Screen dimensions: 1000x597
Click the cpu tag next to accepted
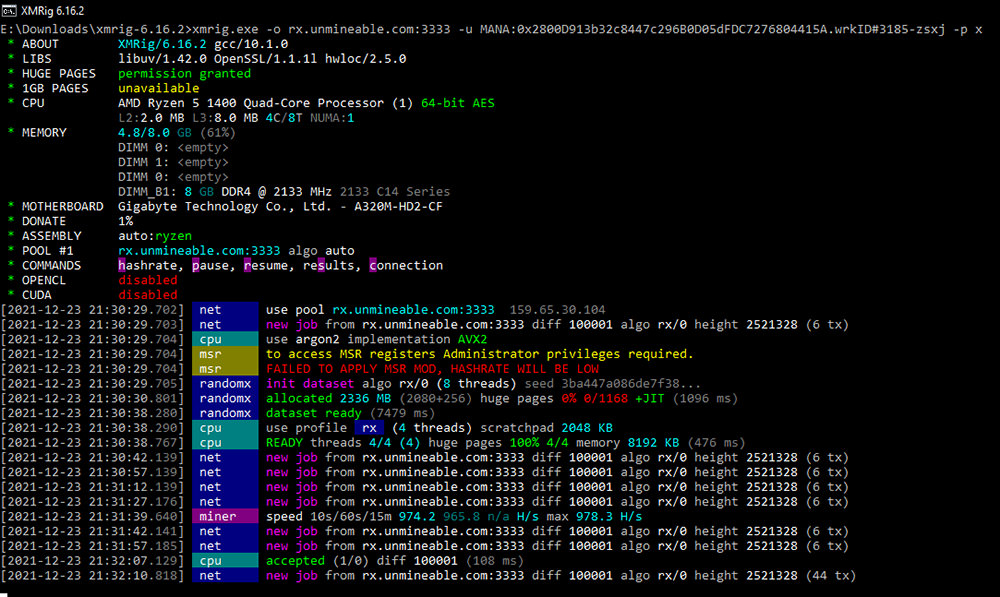tap(225, 561)
